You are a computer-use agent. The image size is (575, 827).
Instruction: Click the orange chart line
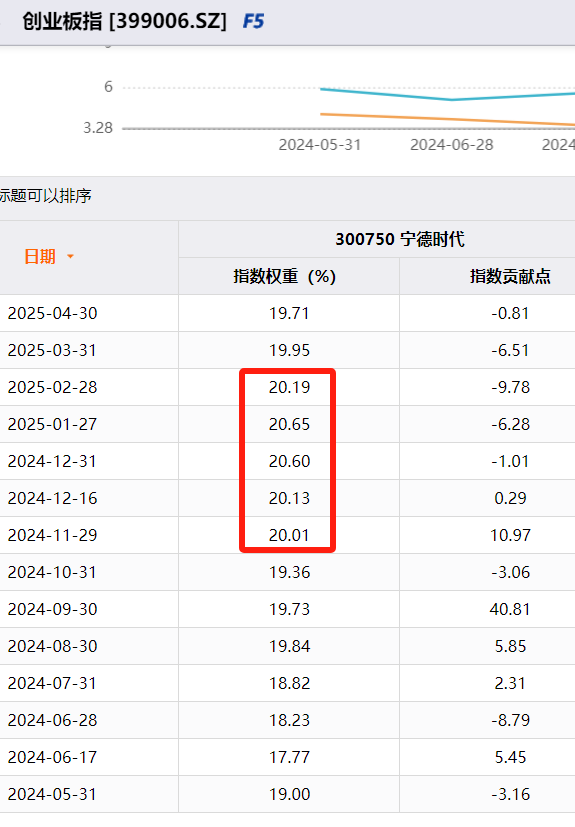pos(448,119)
